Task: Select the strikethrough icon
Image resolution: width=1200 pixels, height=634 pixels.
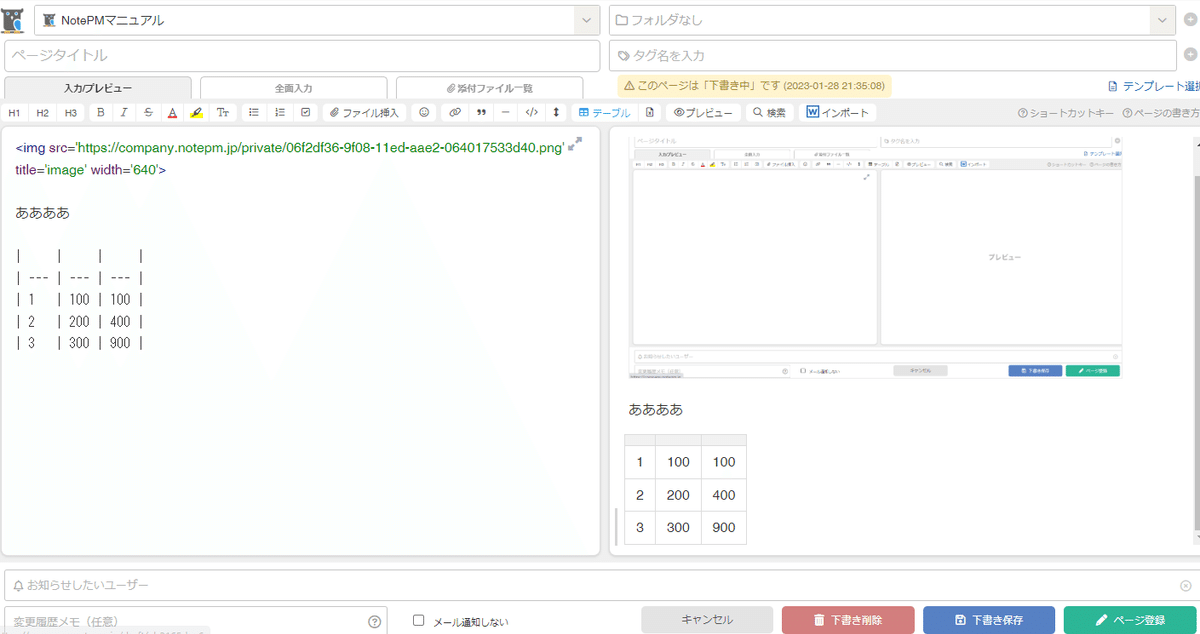Action: coord(148,112)
